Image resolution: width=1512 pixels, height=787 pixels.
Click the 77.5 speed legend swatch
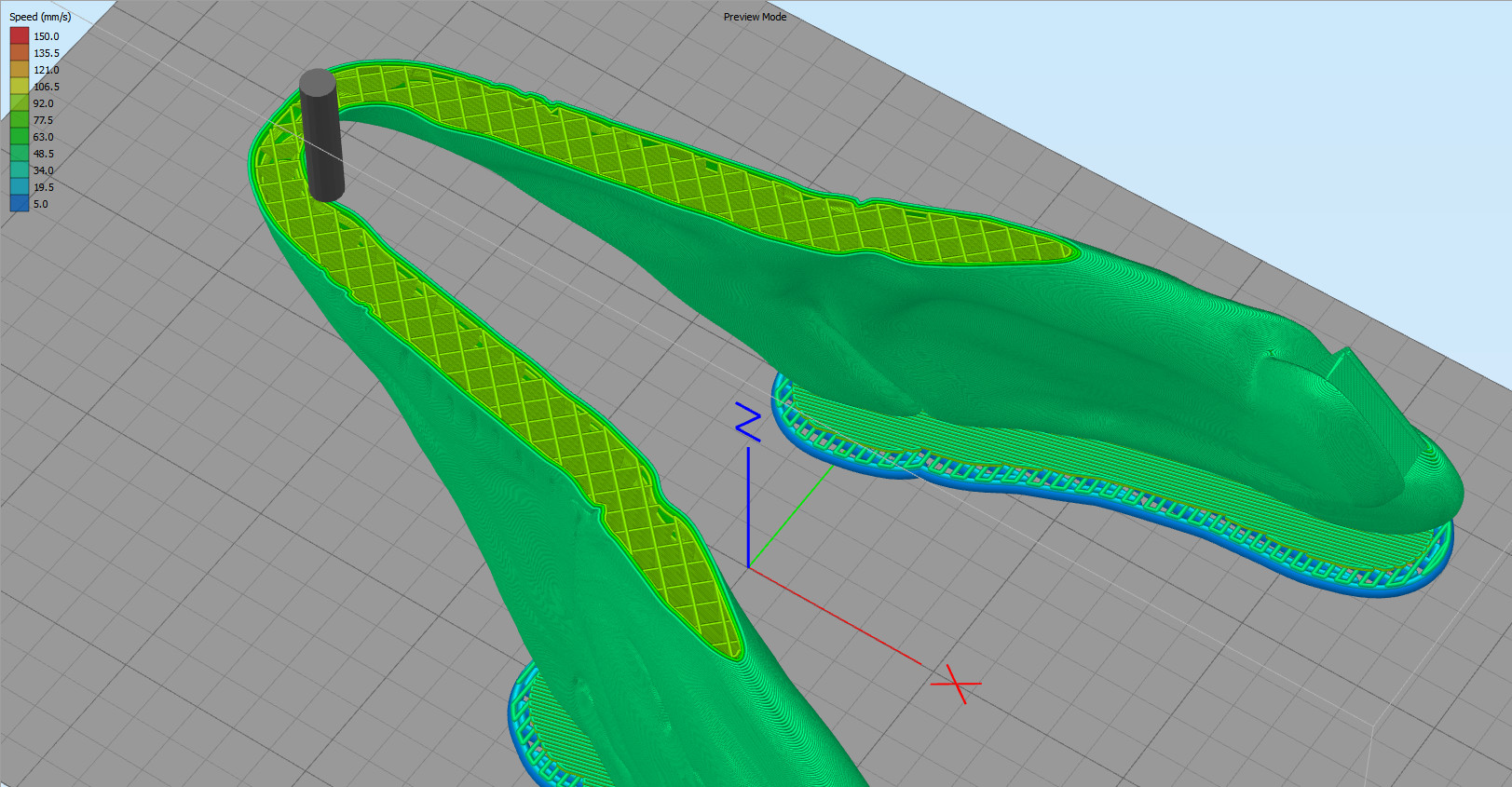click(x=20, y=120)
